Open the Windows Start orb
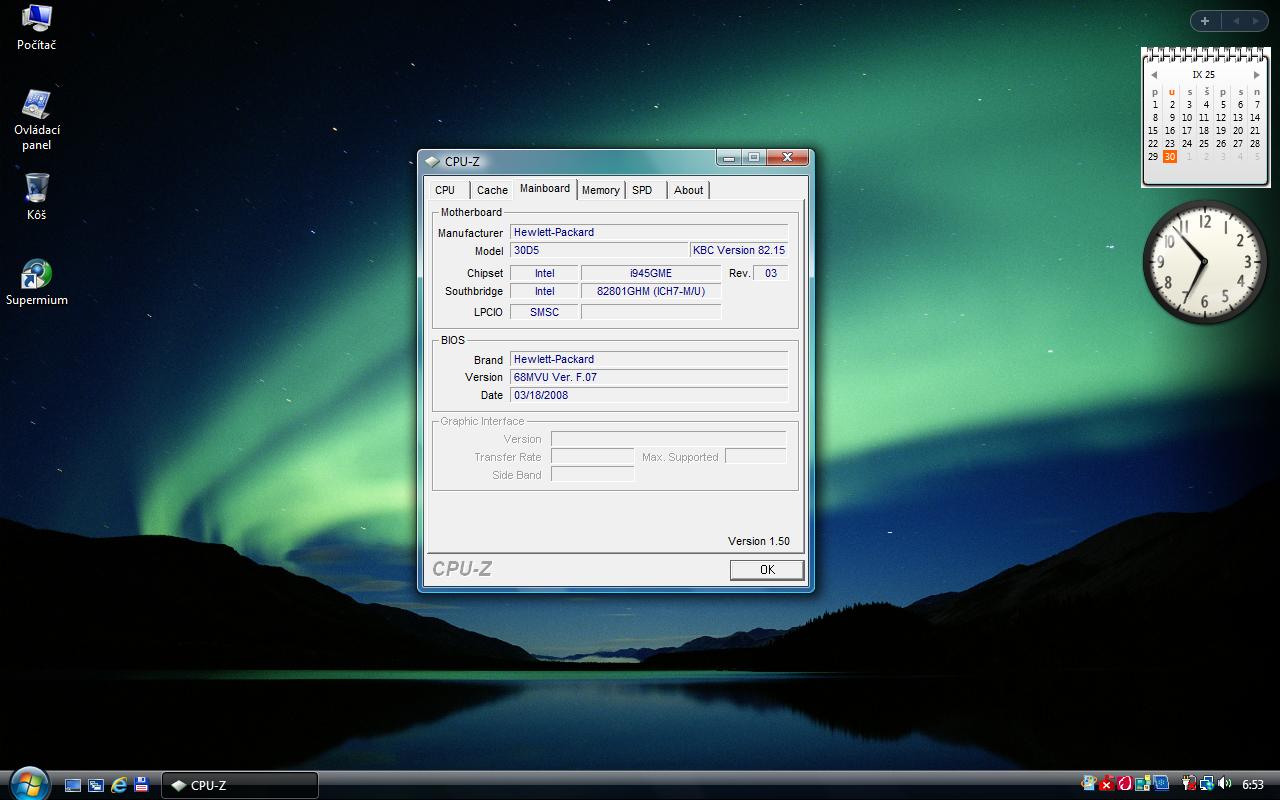 27,783
